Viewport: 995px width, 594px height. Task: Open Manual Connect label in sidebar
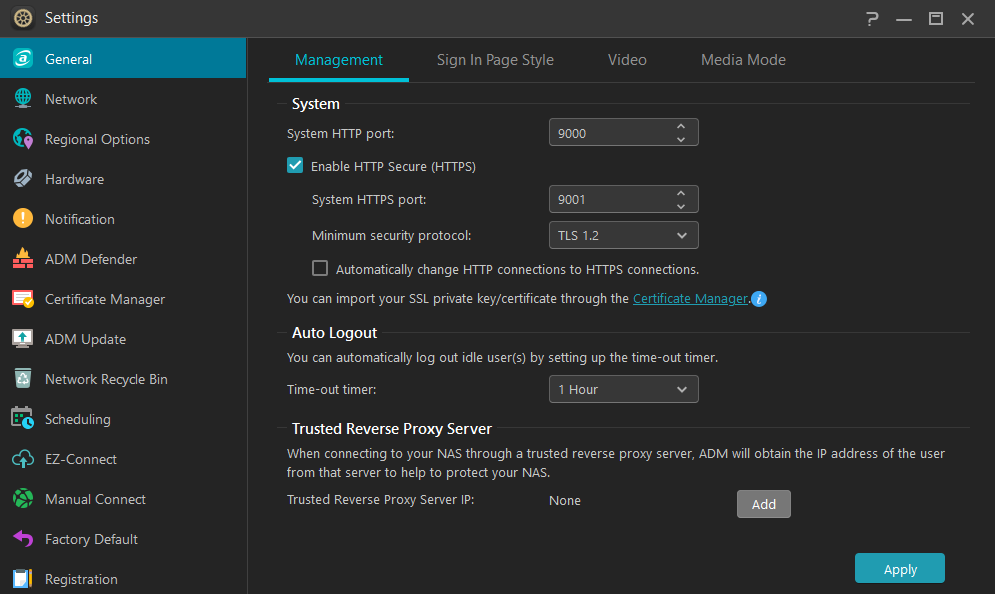95,499
